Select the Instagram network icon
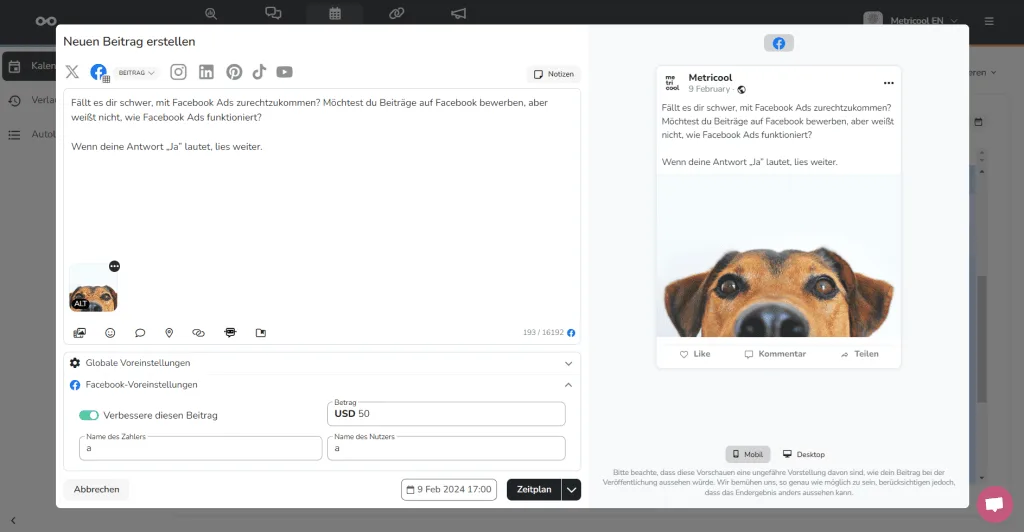 (178, 72)
